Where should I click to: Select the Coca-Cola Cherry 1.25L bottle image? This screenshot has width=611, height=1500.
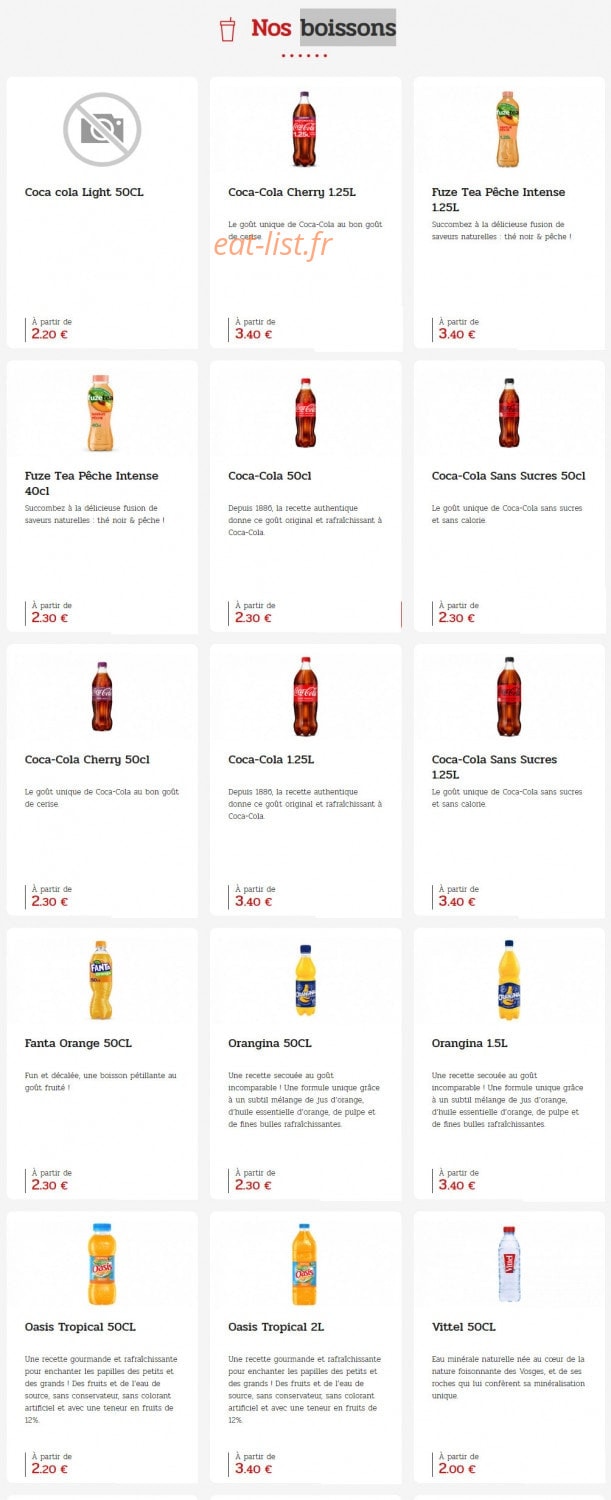[305, 129]
